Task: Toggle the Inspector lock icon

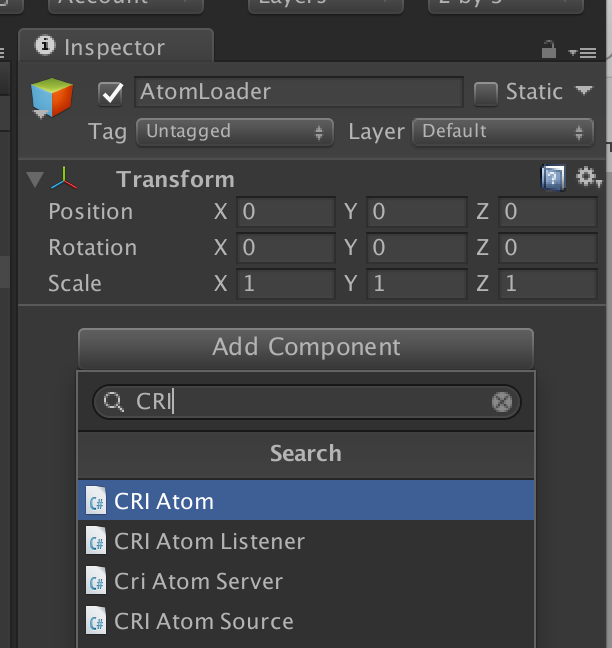Action: point(549,49)
